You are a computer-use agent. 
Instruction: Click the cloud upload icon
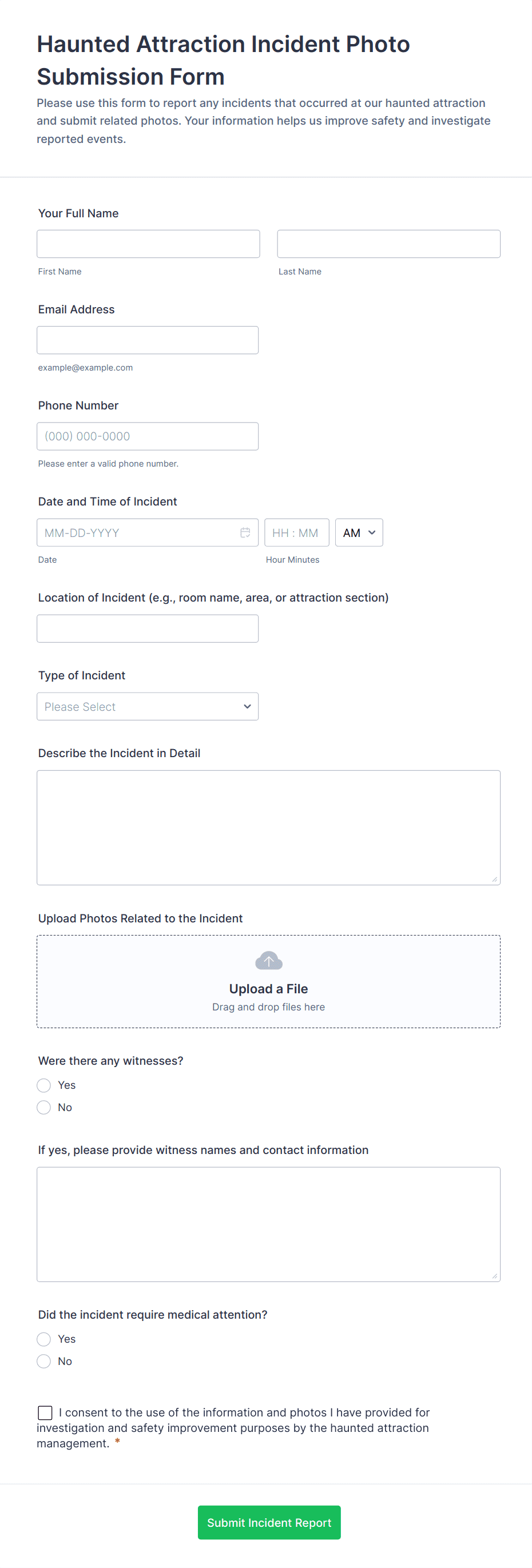268,961
